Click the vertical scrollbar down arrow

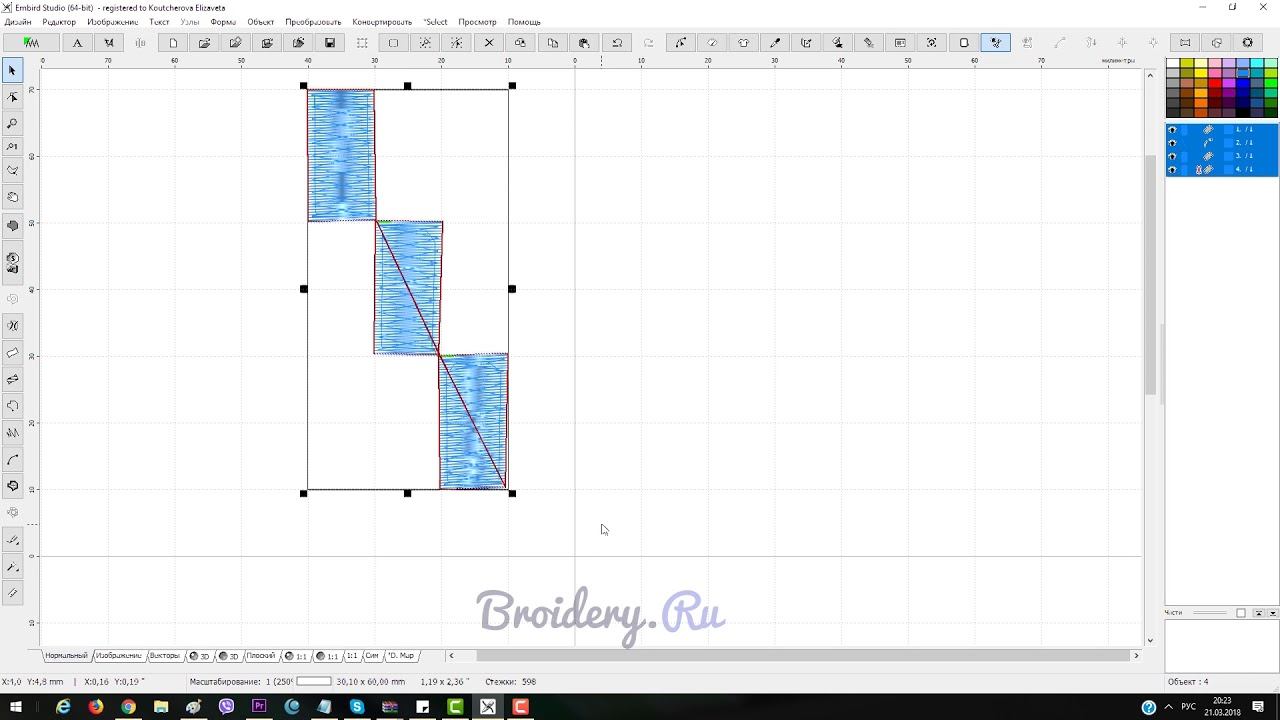(1151, 640)
